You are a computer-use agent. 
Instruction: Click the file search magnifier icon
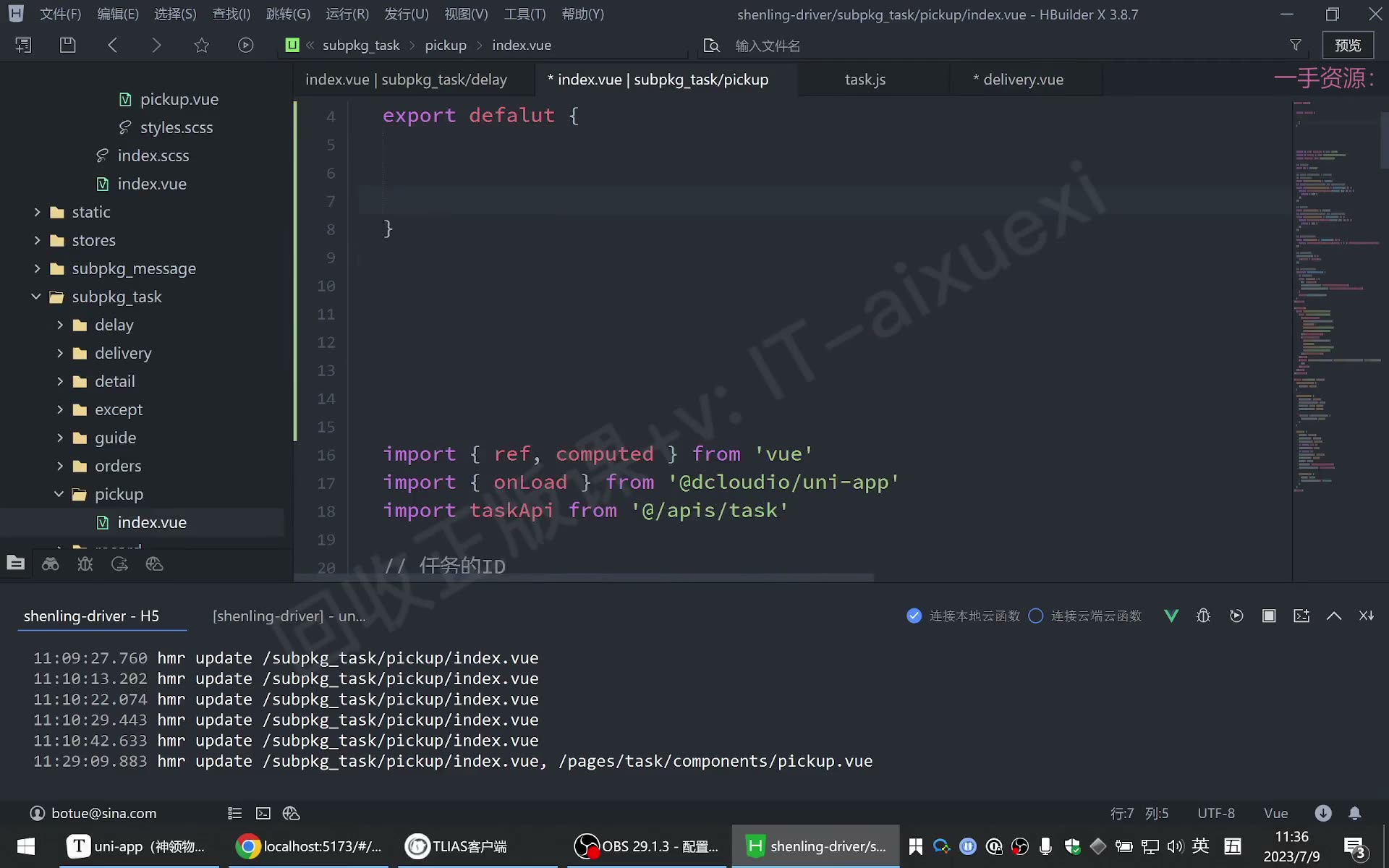[712, 46]
